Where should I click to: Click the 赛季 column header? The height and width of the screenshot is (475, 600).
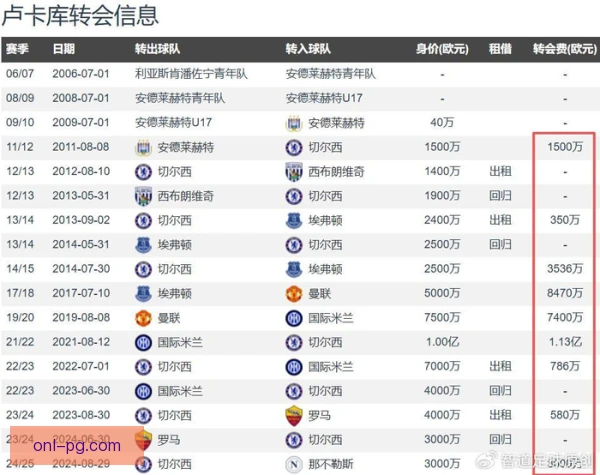pyautogui.click(x=17, y=49)
